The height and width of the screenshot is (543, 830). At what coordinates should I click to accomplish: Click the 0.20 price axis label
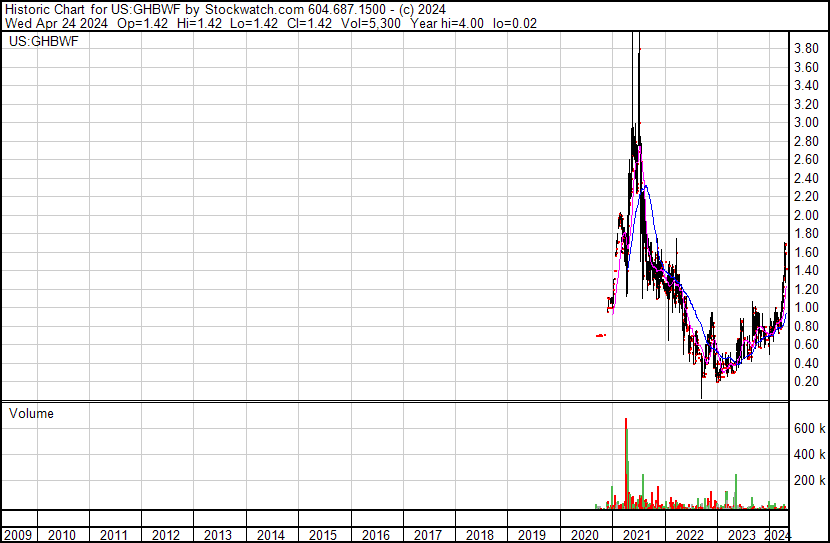805,382
